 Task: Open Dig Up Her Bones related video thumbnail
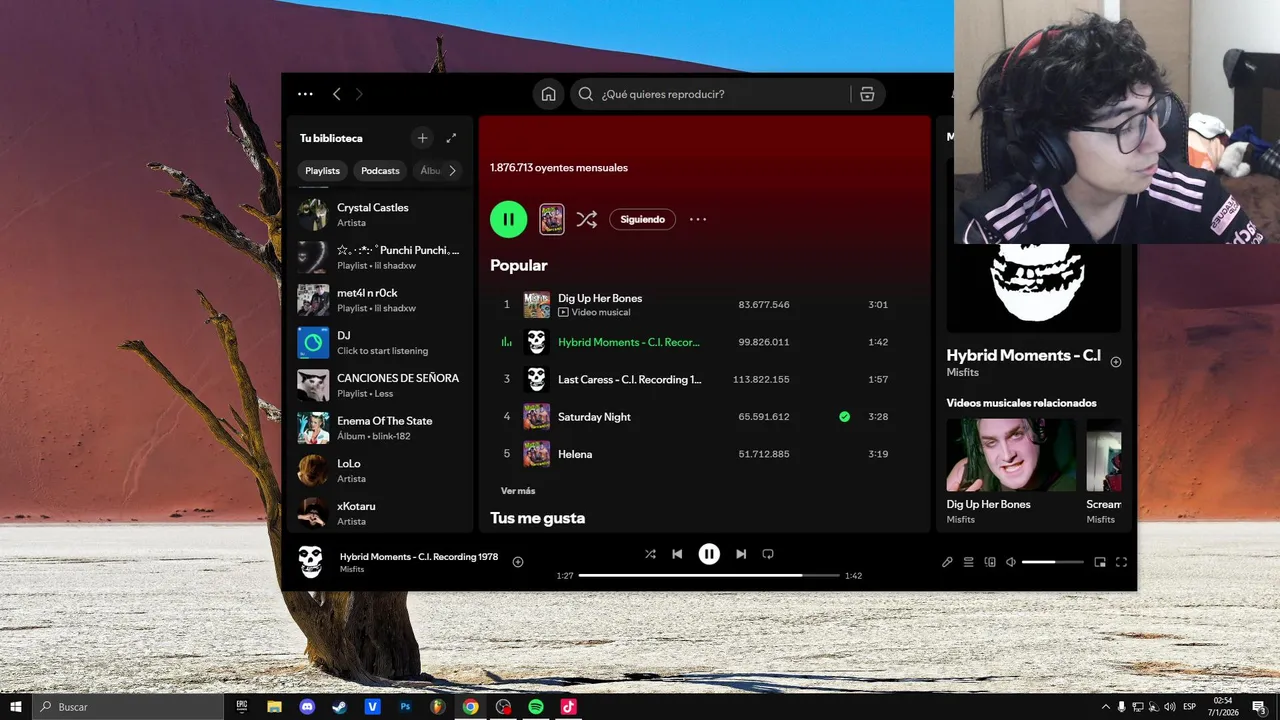click(1011, 455)
